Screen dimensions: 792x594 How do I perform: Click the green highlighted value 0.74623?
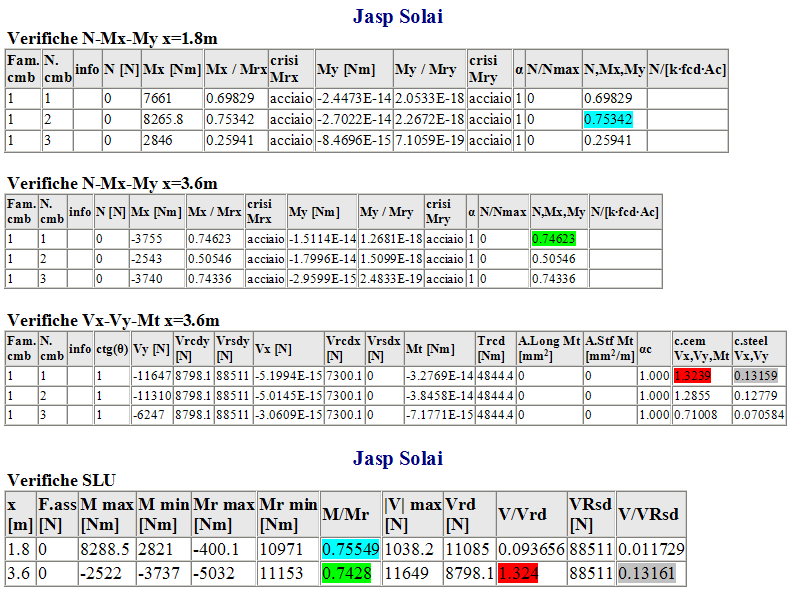tap(553, 239)
